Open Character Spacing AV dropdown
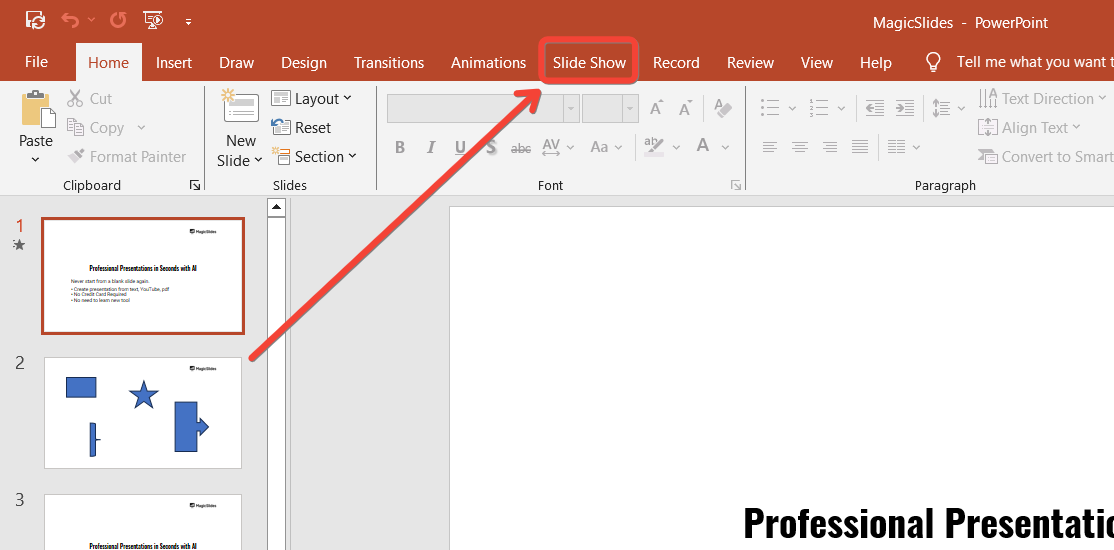The width and height of the screenshot is (1114, 550). click(556, 147)
